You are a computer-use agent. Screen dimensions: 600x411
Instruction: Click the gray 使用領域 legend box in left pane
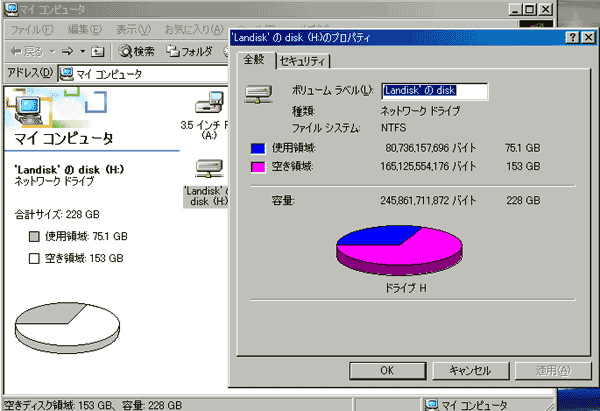(34, 236)
